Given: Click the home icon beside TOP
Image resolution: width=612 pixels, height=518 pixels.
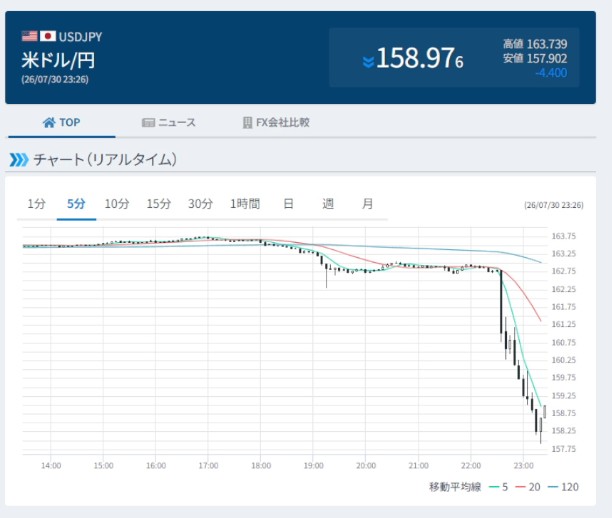Looking at the screenshot, I should point(49,123).
